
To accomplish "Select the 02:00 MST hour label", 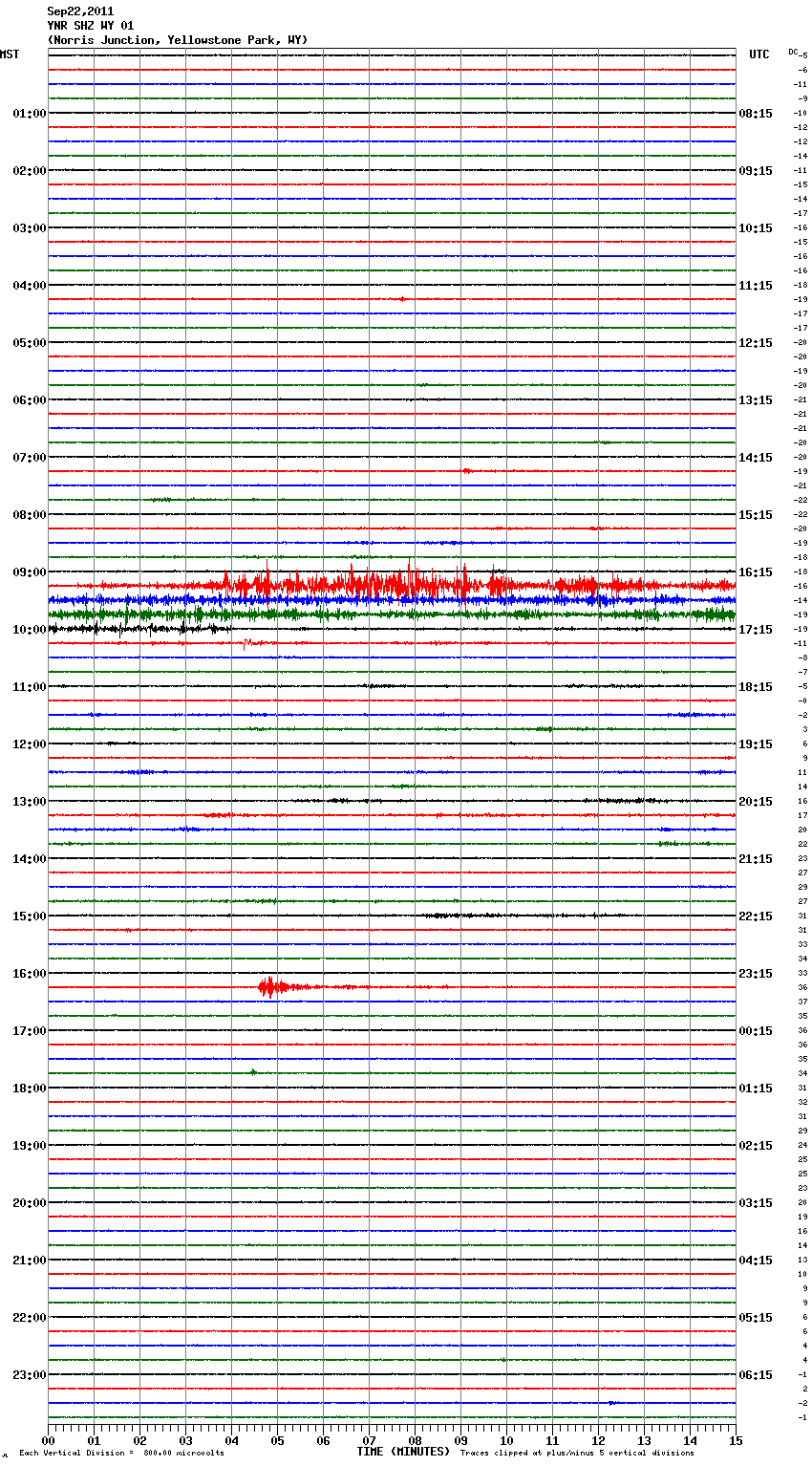I will click(x=30, y=171).
